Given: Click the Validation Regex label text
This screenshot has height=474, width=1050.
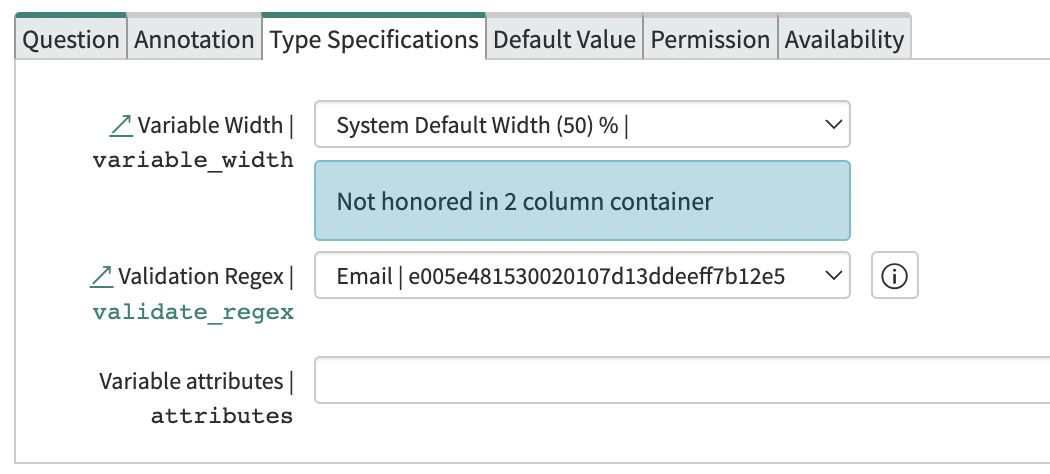Looking at the screenshot, I should pyautogui.click(x=201, y=276).
